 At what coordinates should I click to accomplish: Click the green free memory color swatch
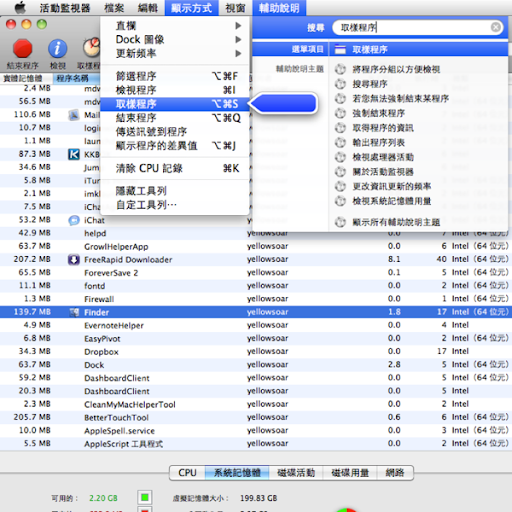click(145, 498)
